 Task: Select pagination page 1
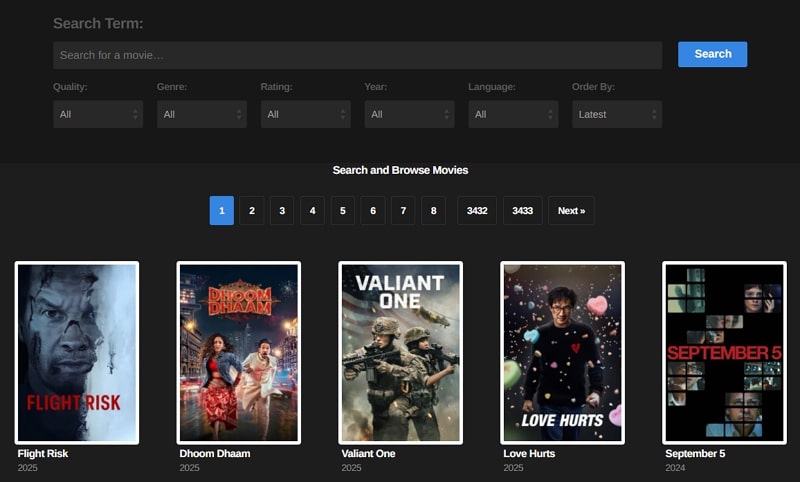(x=221, y=211)
